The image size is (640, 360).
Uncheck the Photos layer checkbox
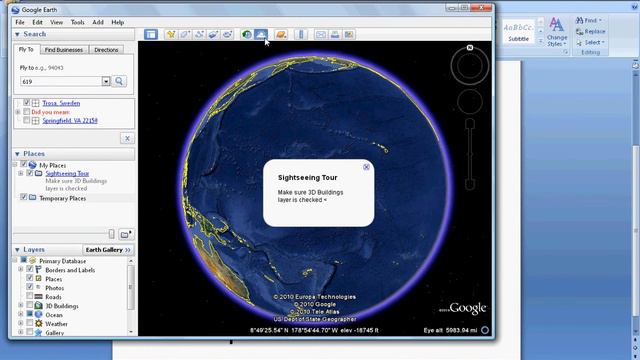29,287
